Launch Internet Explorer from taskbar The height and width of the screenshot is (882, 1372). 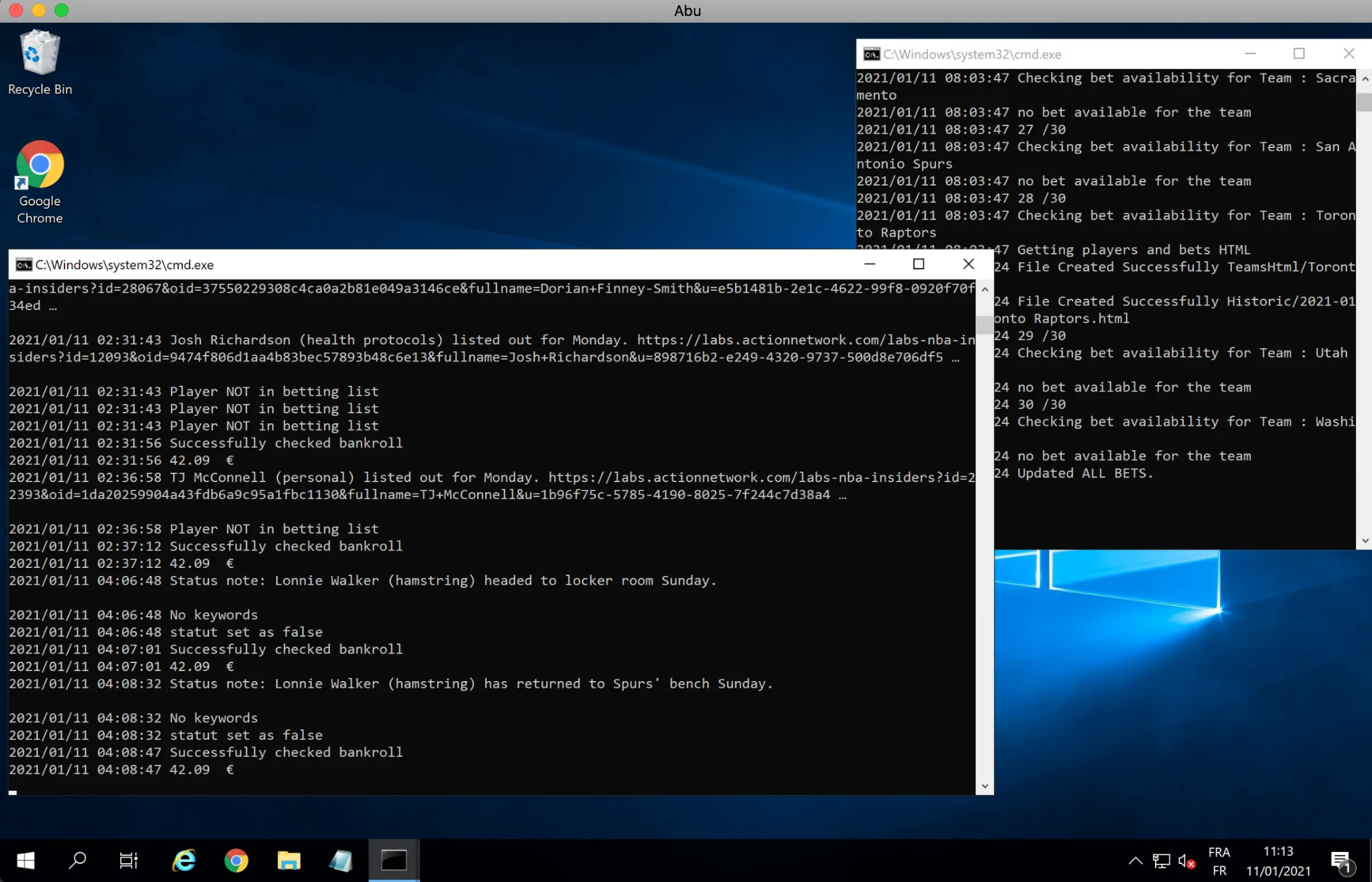point(184,861)
